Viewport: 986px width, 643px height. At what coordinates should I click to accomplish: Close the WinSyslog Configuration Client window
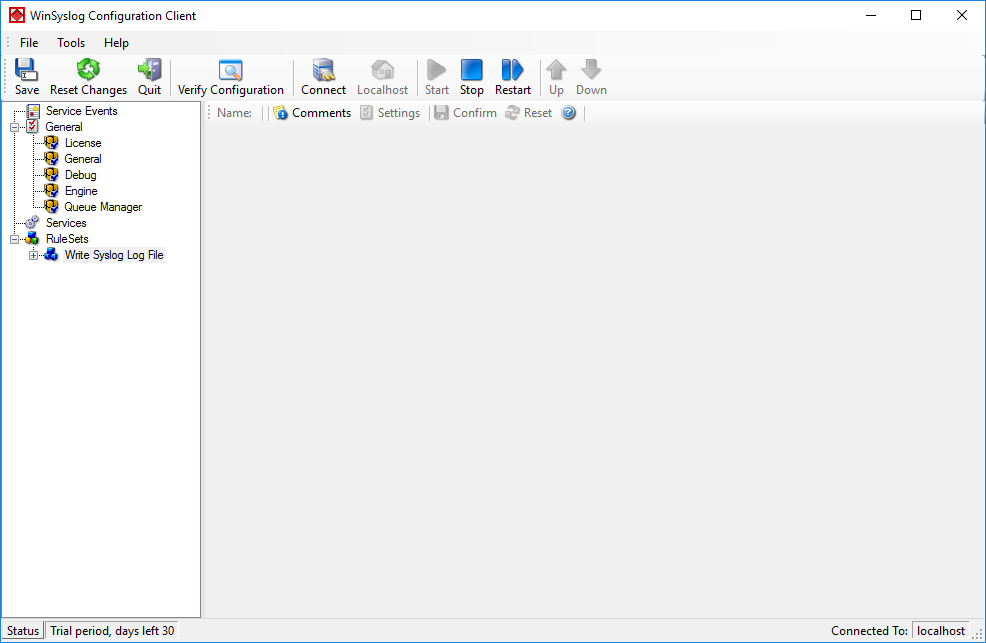point(962,15)
